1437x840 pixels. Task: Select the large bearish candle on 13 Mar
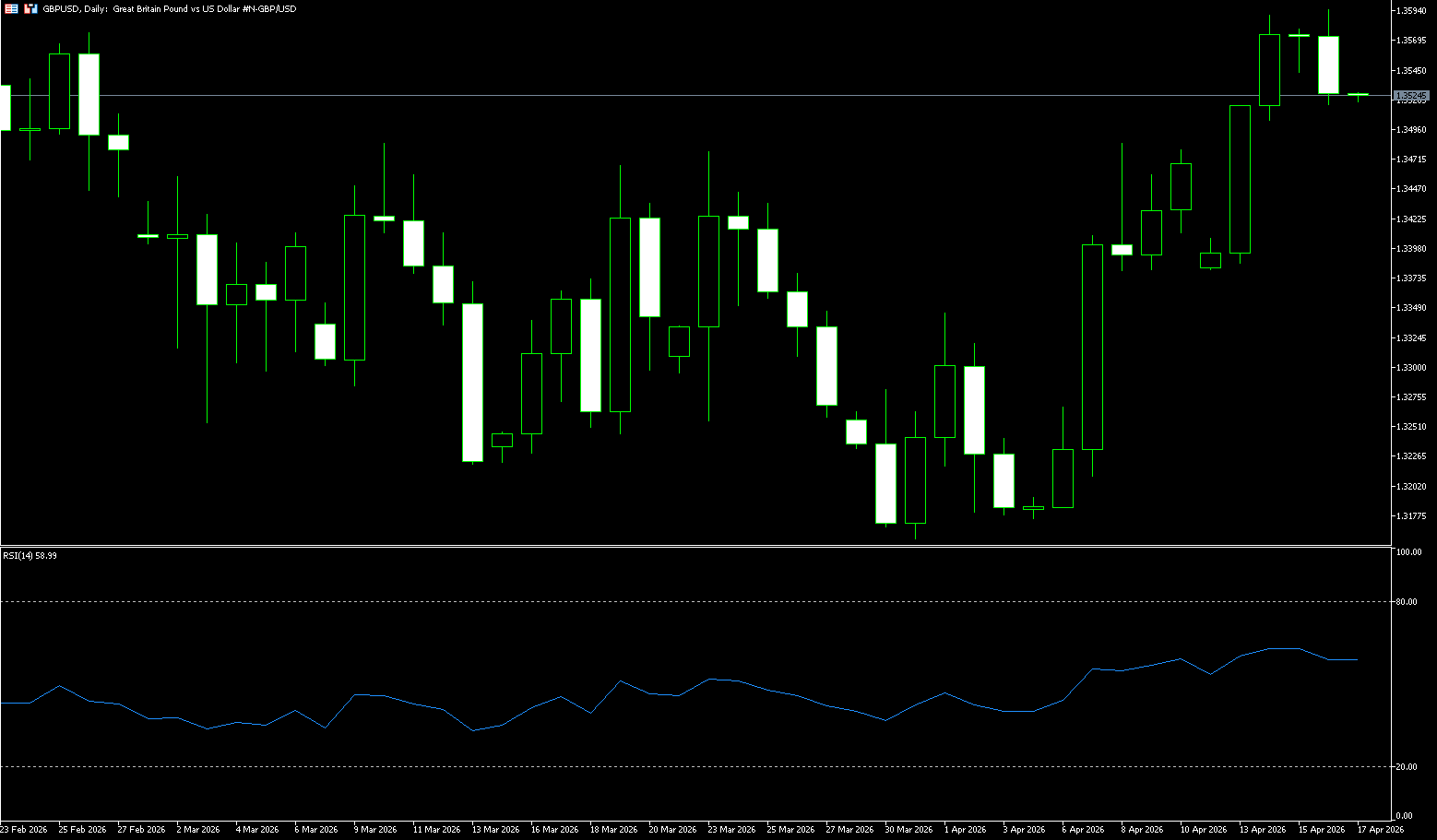(x=472, y=382)
